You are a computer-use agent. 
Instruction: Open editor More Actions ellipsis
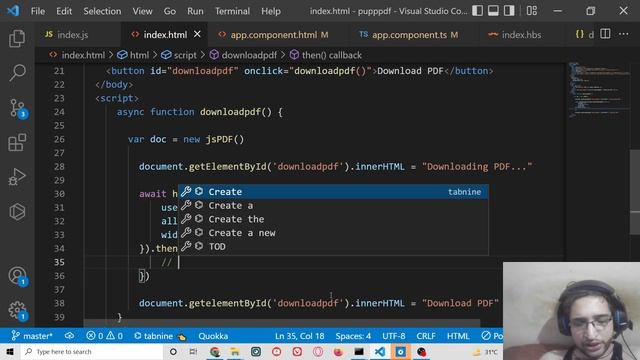tap(624, 34)
